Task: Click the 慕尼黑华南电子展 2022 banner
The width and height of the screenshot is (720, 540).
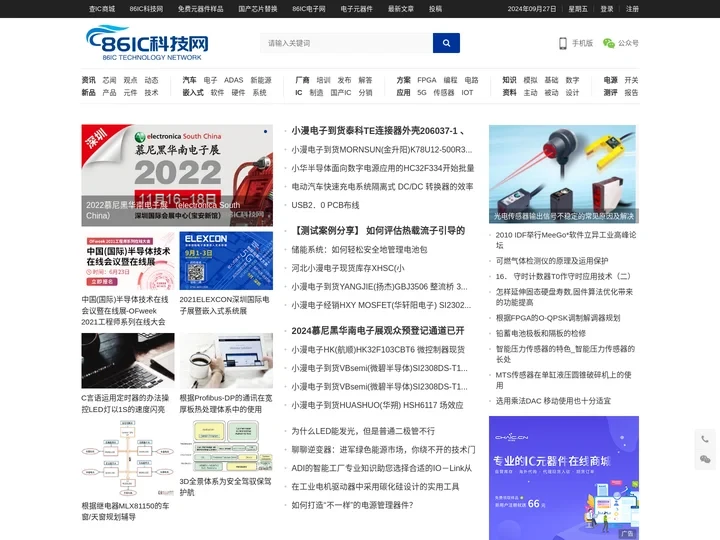Action: click(177, 175)
